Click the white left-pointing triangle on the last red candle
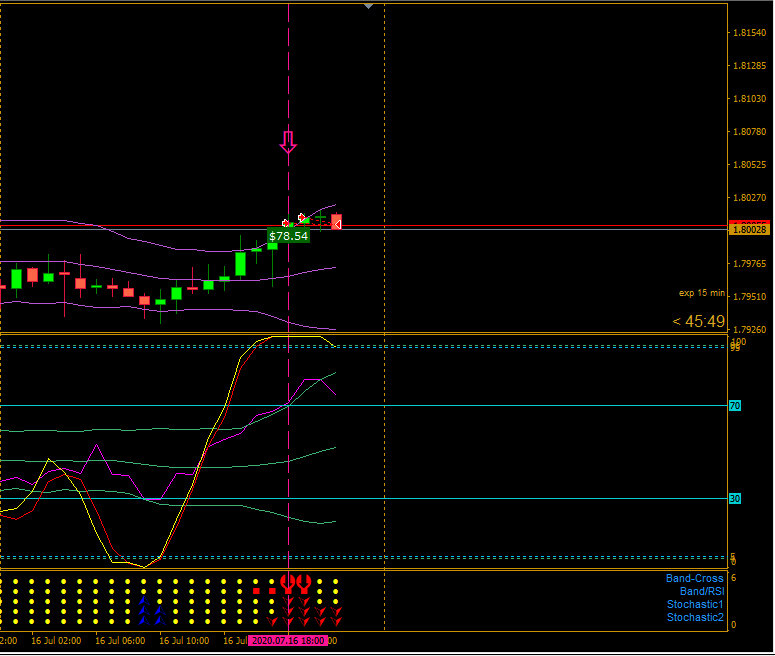Viewport: 775px width, 656px height. pos(337,225)
